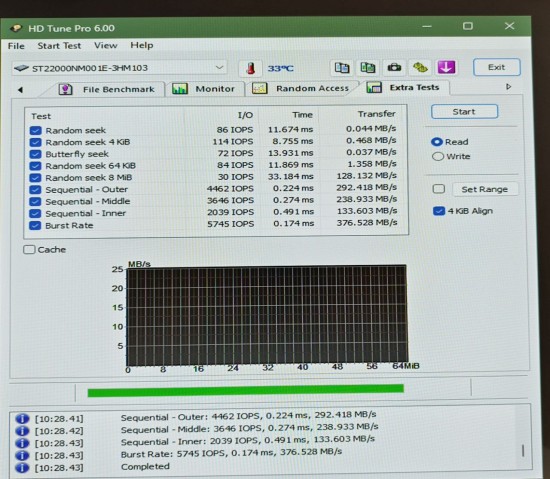This screenshot has height=479, width=550.
Task: Click the Extra Tests tab icon
Action: pos(374,87)
